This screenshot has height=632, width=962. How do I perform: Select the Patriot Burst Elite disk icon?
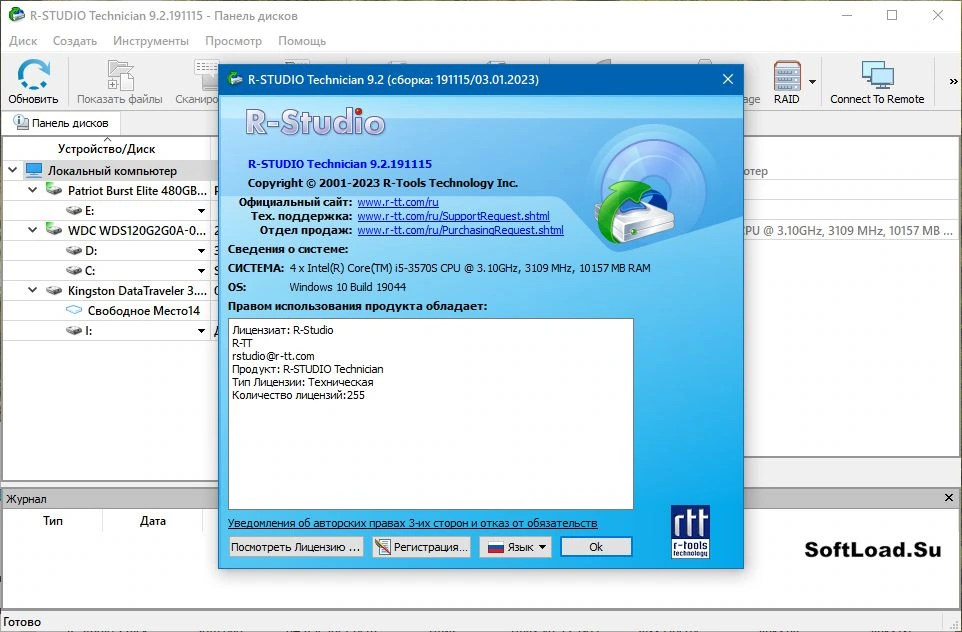click(x=54, y=190)
